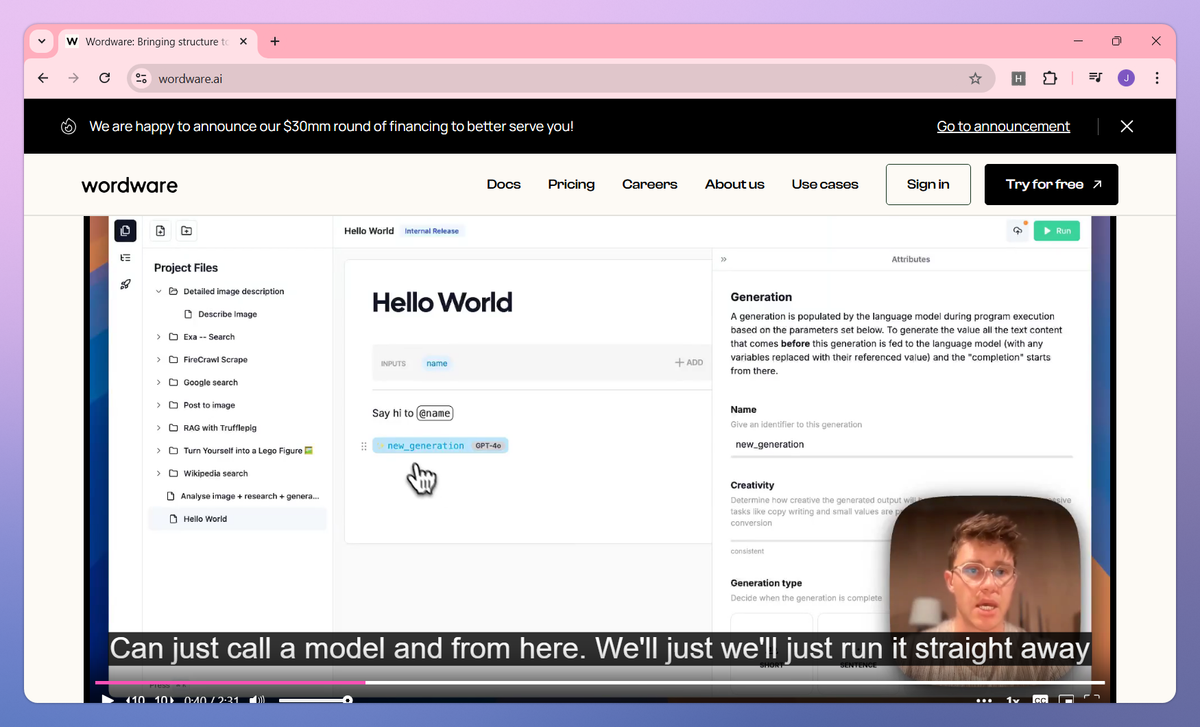Mute the video with the speaker icon
Screen dimensions: 1200x727
(x=258, y=700)
